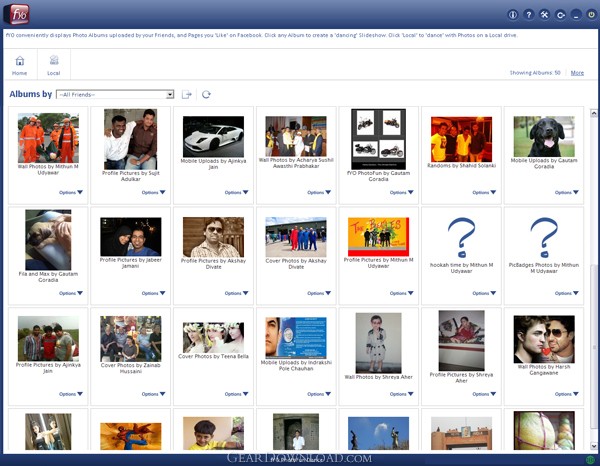This screenshot has height=466, width=600.
Task: Open Profile Pictures by Shreya Aher thumbnail
Action: [461, 341]
